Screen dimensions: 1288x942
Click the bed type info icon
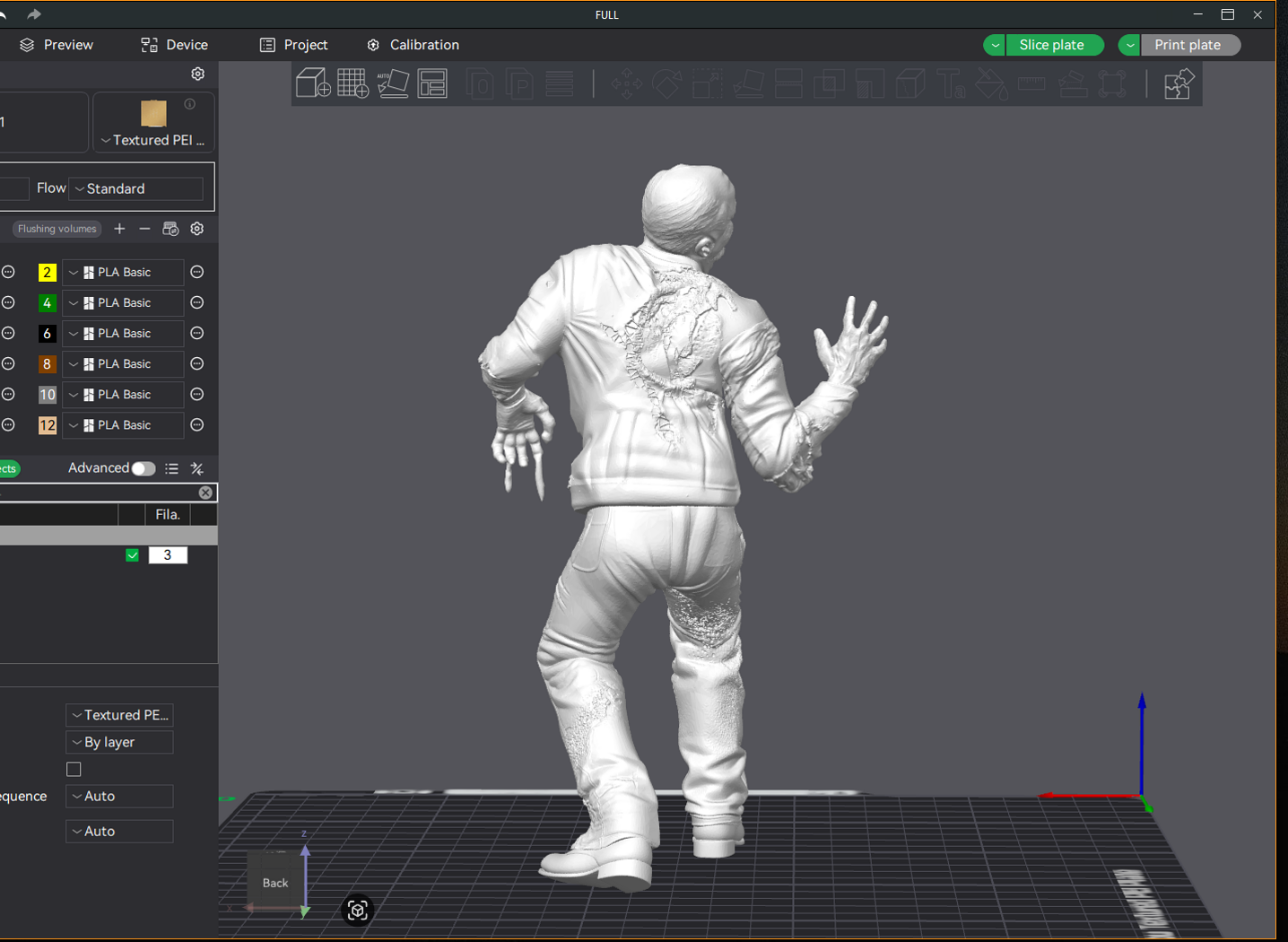pos(190,104)
